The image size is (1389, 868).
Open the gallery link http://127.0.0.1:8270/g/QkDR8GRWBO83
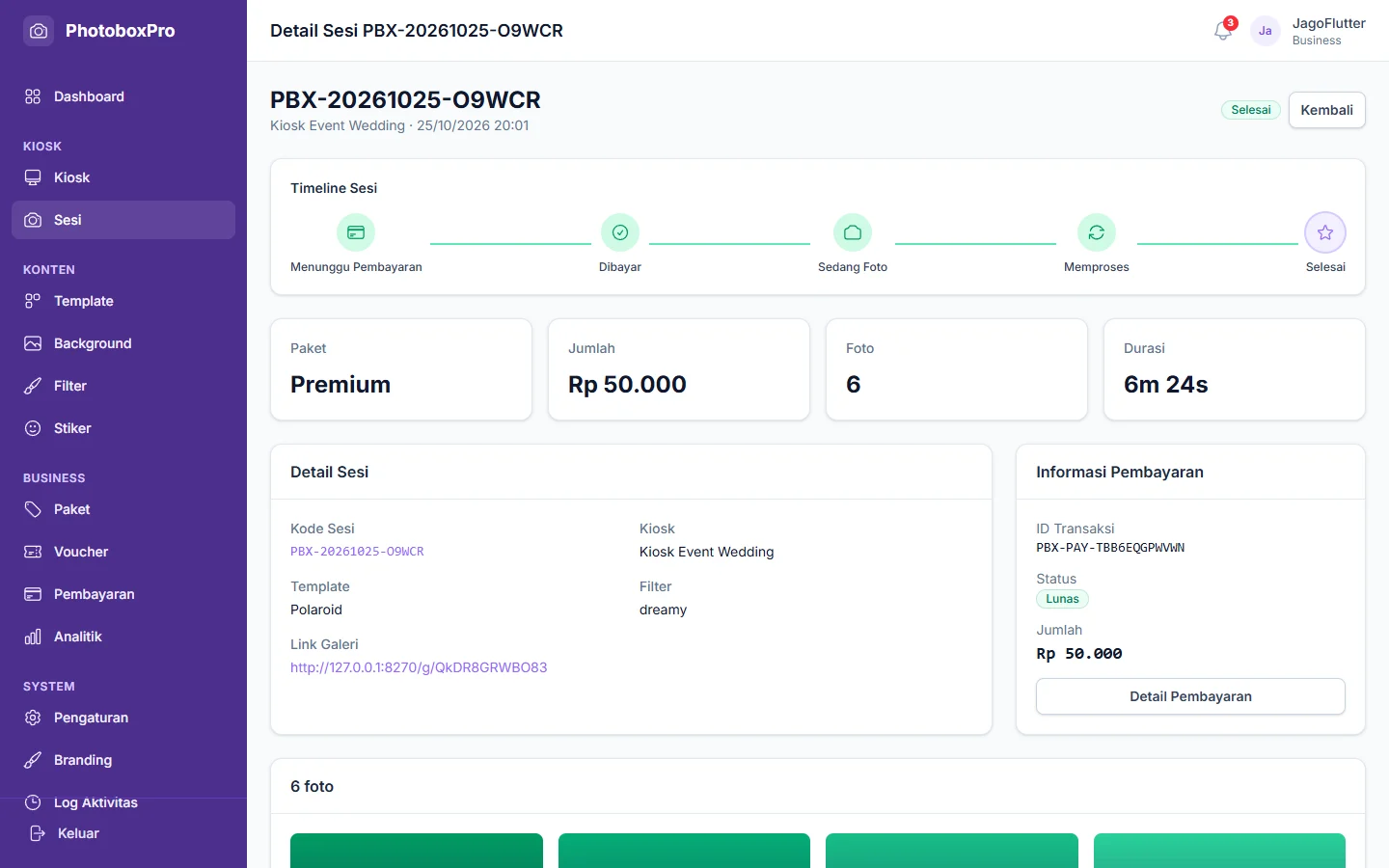click(x=419, y=667)
